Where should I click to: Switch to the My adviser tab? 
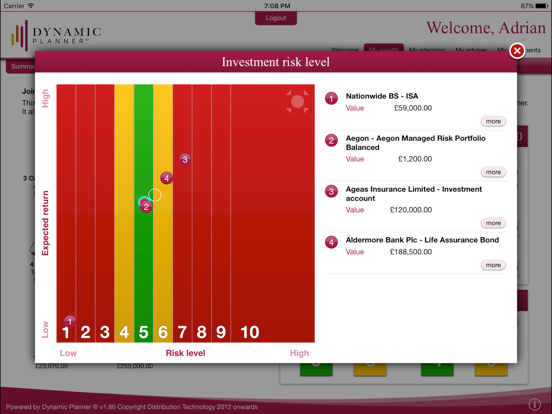[x=471, y=50]
